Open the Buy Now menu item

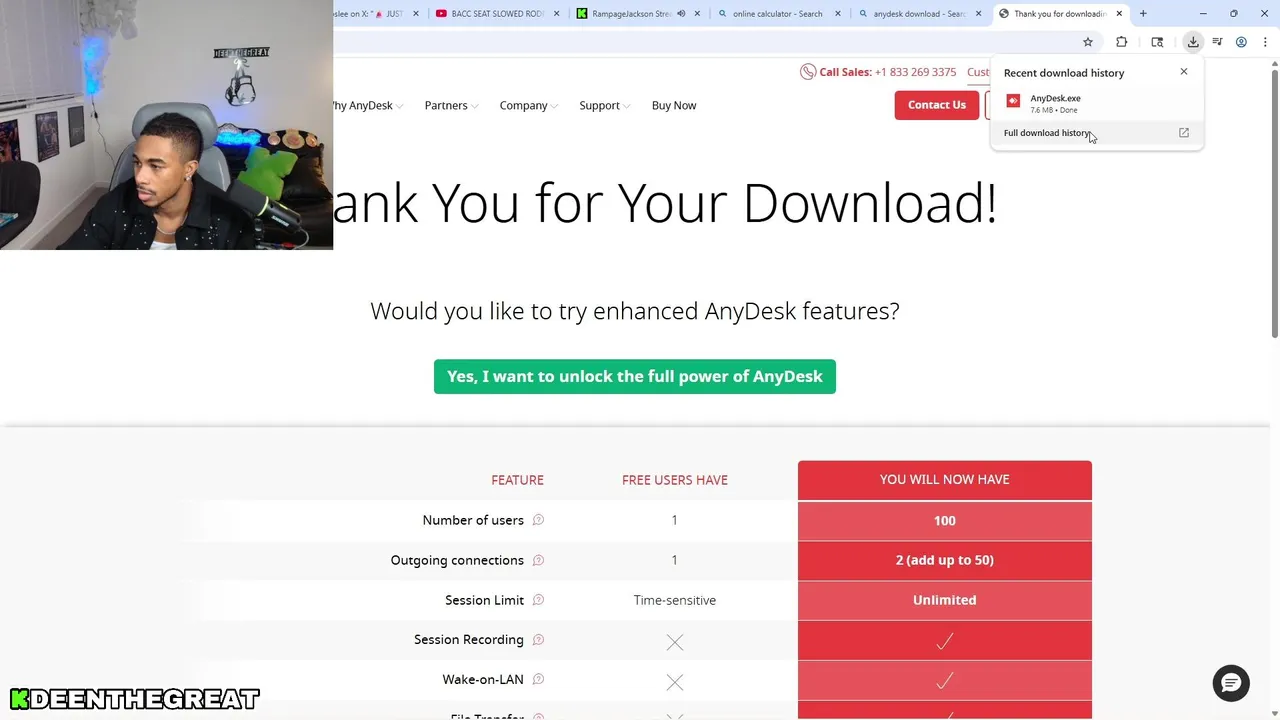point(674,106)
